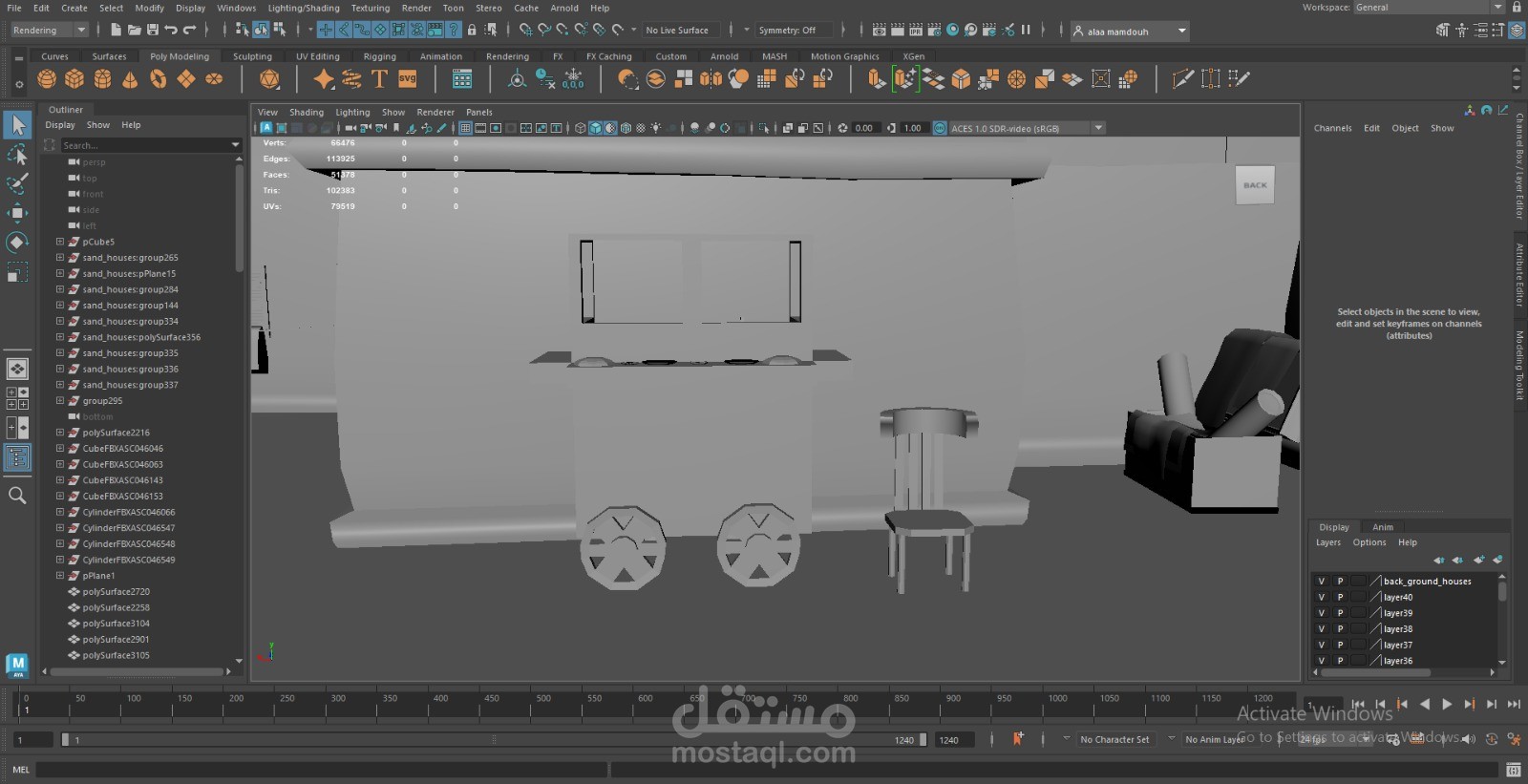Open the viewport Renderer menu
This screenshot has width=1528, height=784.
[x=435, y=112]
